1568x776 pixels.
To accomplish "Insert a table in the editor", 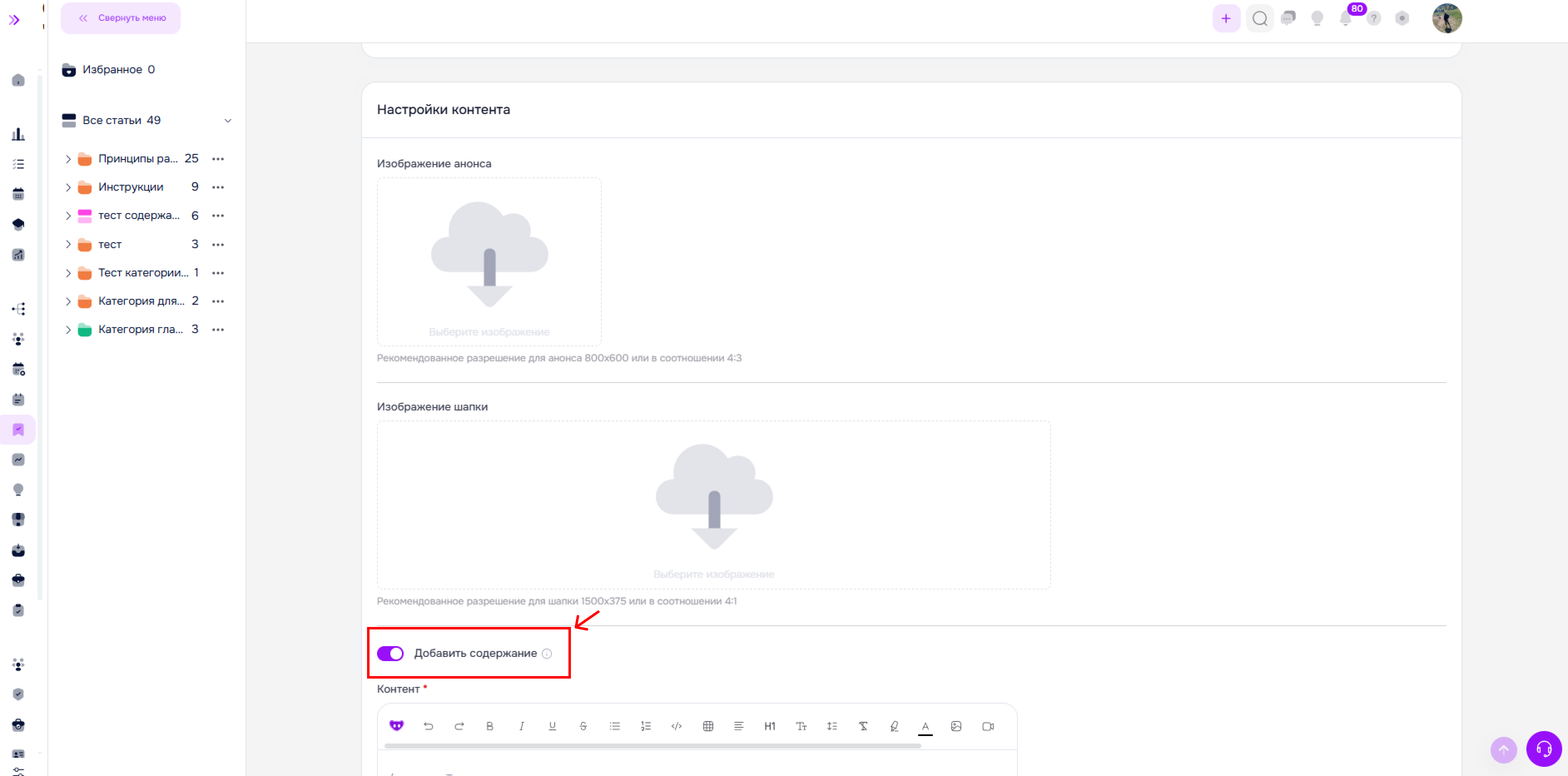I will [x=708, y=726].
